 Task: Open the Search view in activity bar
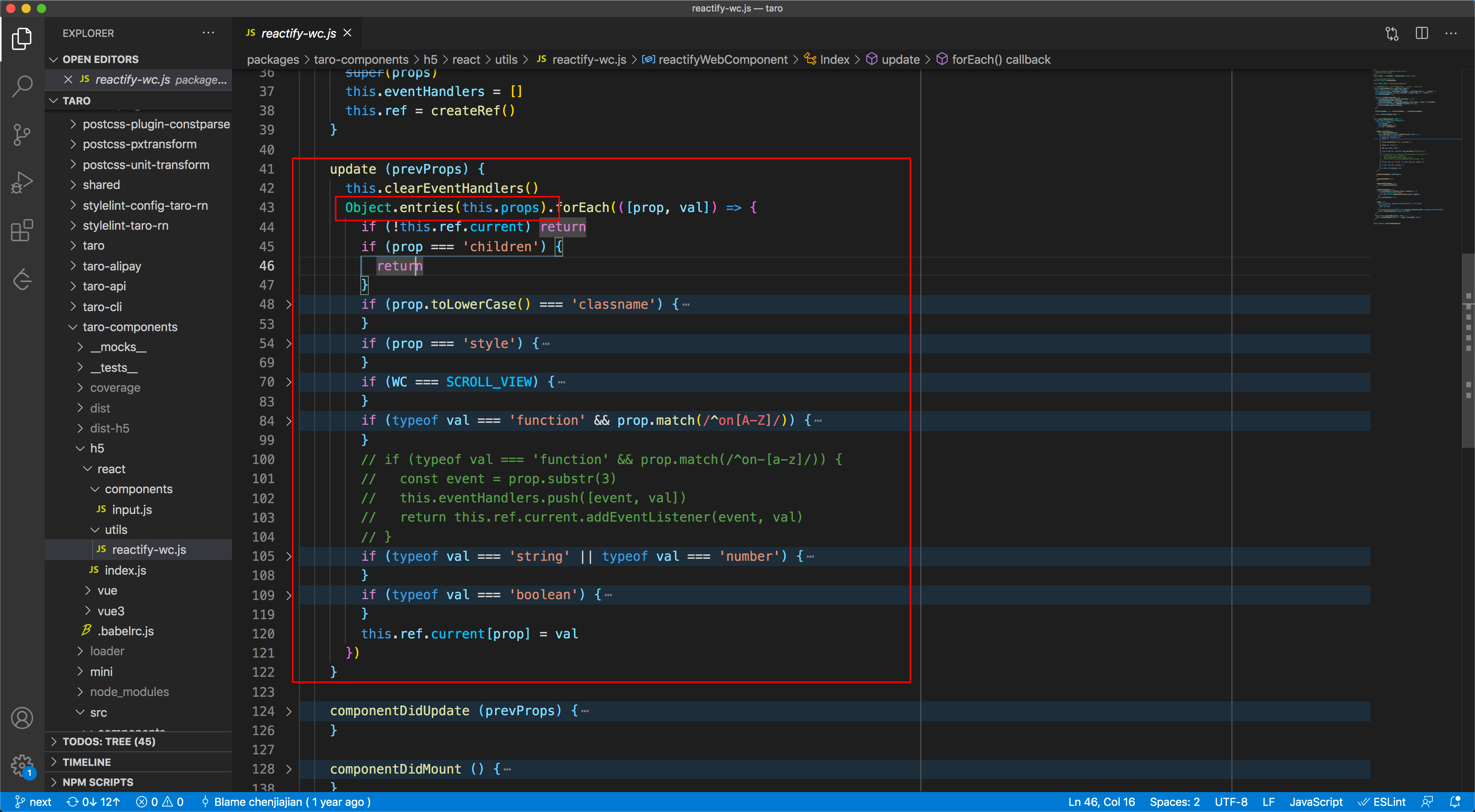click(x=22, y=86)
